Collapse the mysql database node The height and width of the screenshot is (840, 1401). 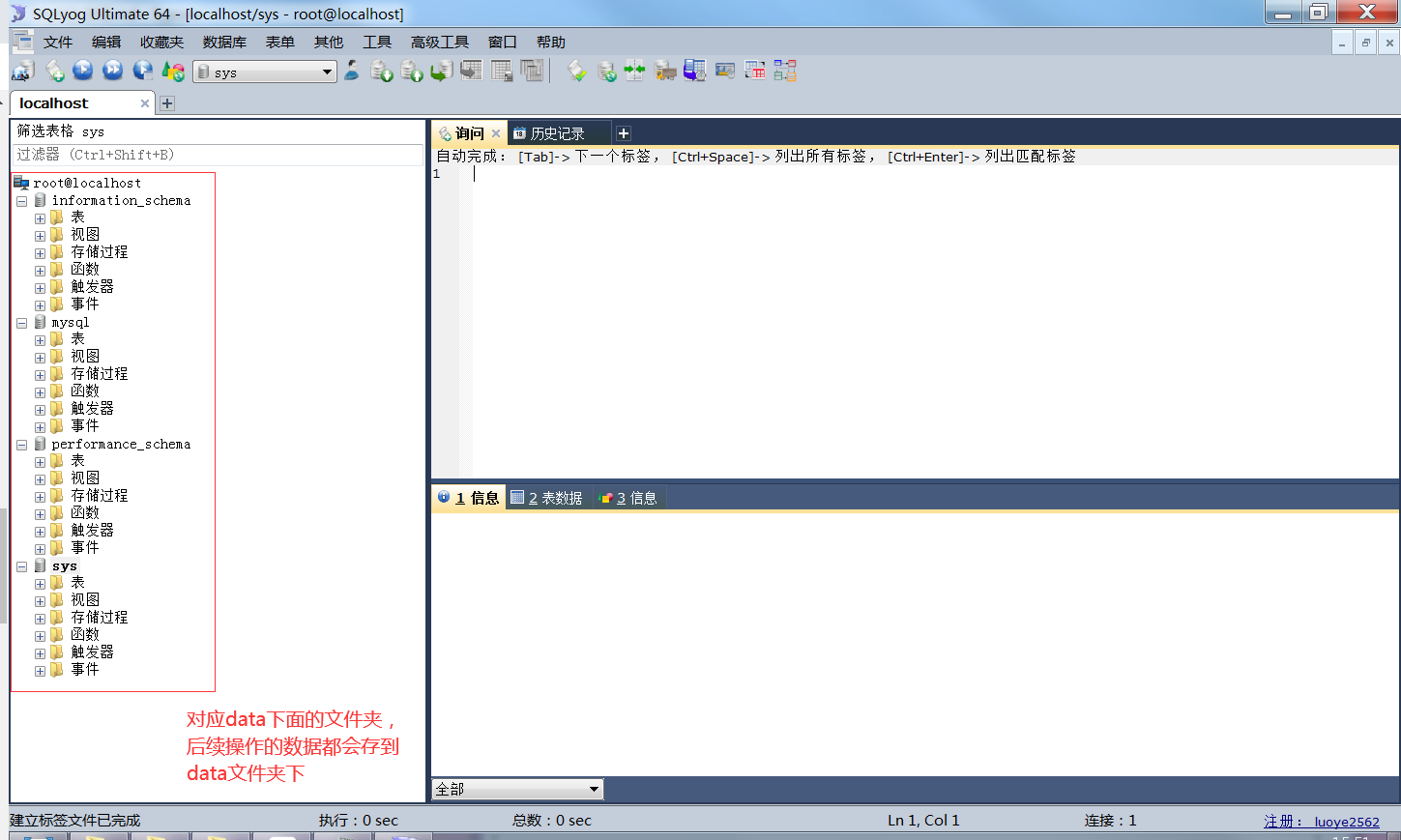point(21,323)
